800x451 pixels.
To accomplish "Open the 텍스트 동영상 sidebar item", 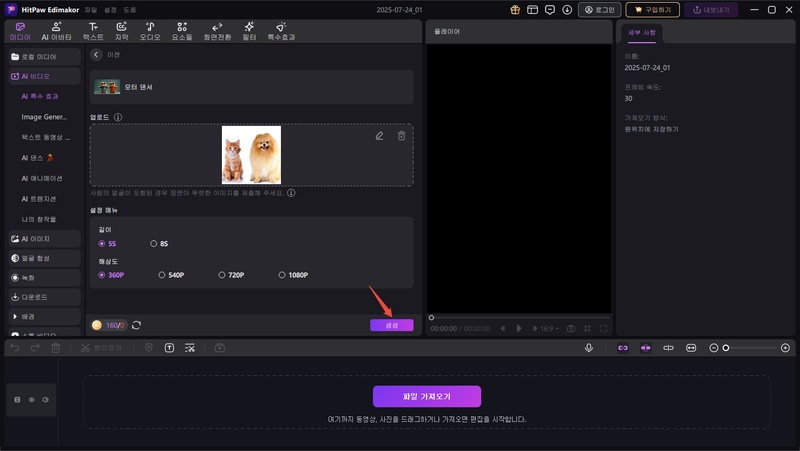I will tap(46, 137).
